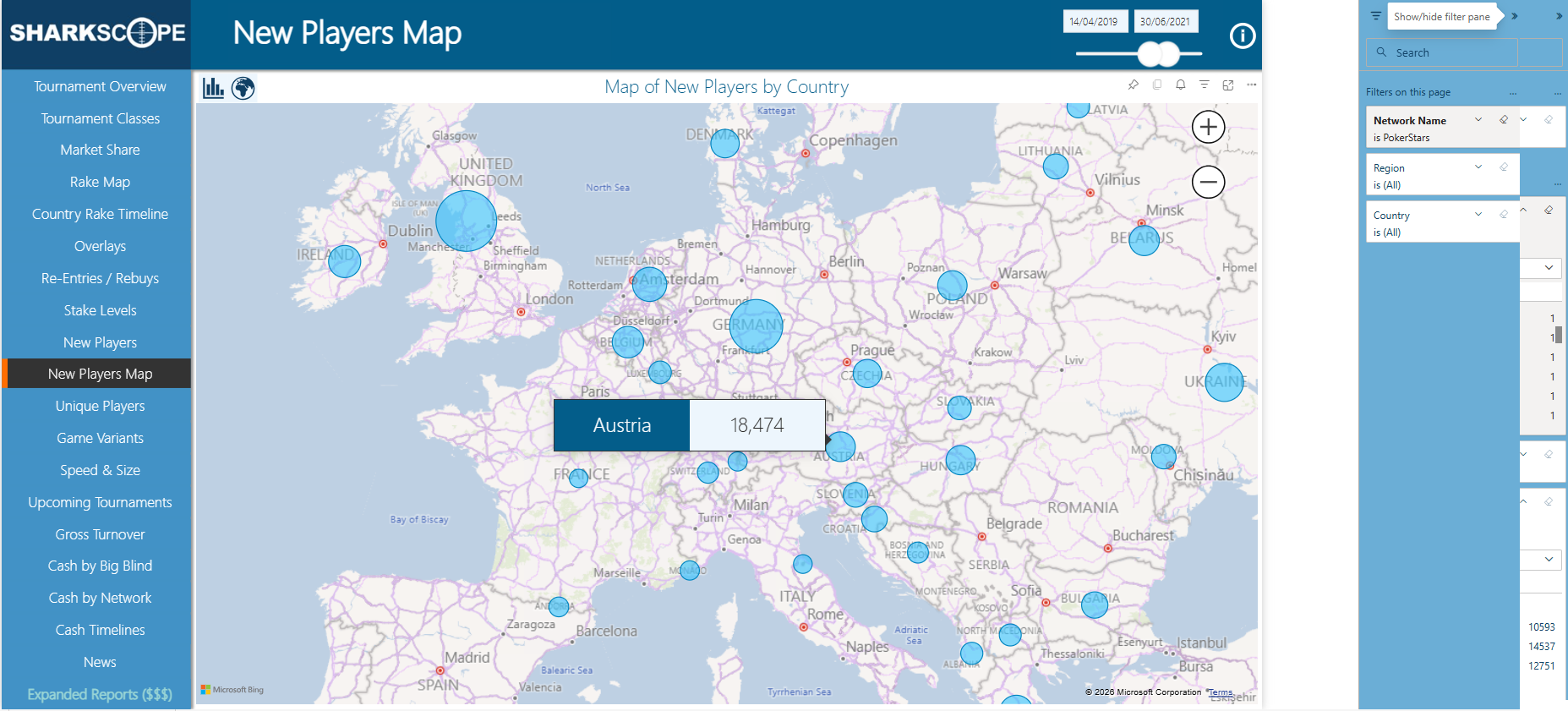Toggle the filter pane icon

1376,16
